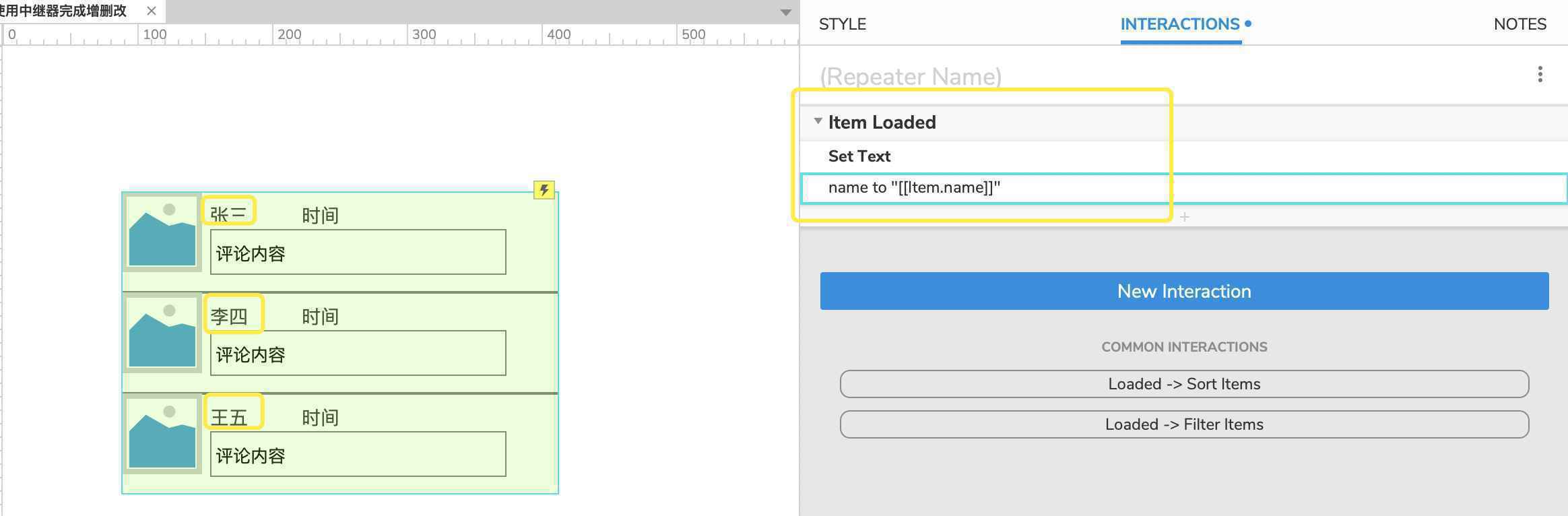Close the 使用中继器完成增删改 page tab
Screen dimensions: 1568x516
point(152,11)
